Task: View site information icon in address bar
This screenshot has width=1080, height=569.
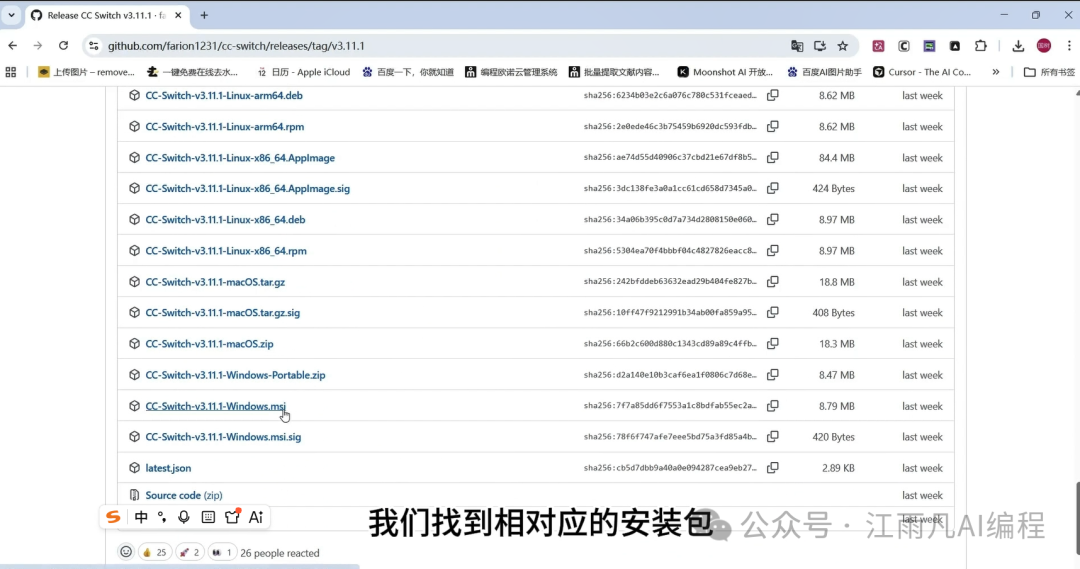Action: [x=94, y=46]
